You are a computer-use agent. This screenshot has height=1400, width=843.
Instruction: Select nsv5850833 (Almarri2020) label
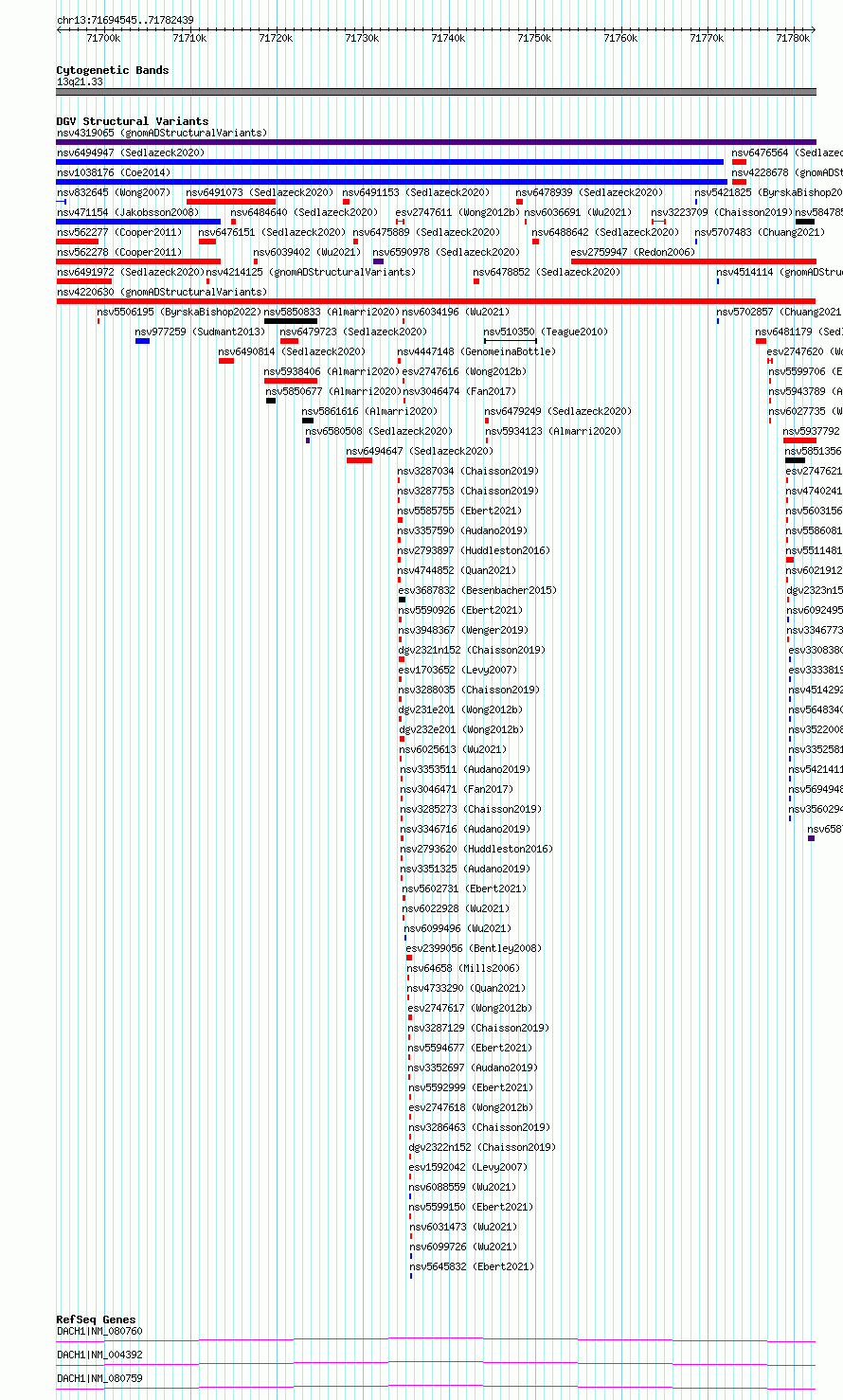(x=332, y=312)
